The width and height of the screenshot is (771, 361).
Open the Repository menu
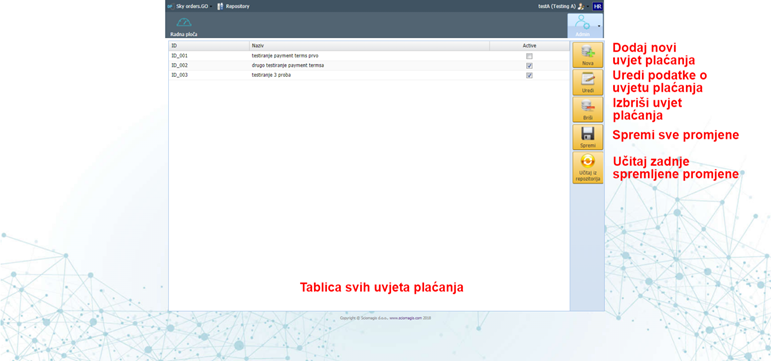click(x=234, y=6)
